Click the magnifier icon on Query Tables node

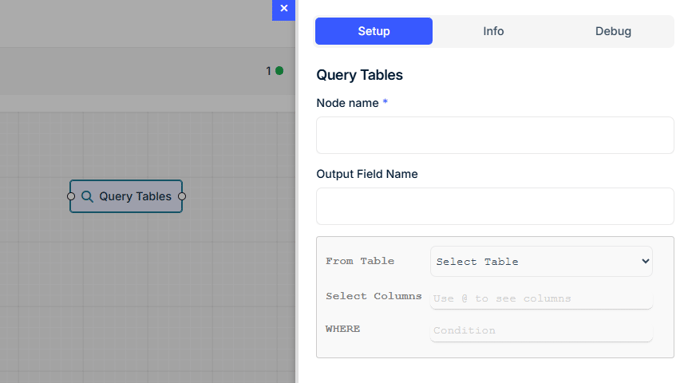(87, 197)
